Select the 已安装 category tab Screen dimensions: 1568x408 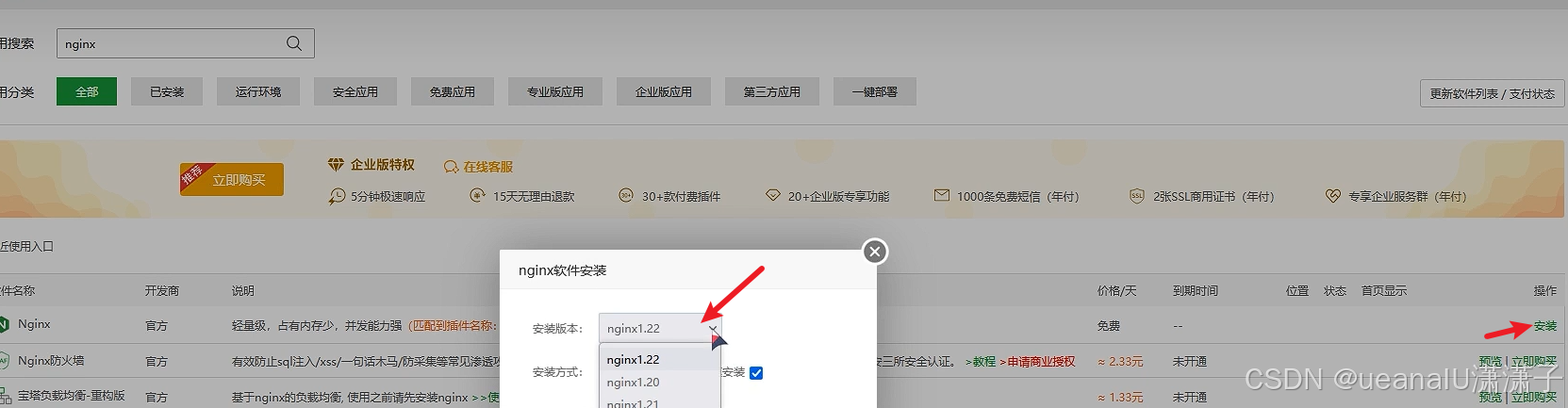pyautogui.click(x=167, y=91)
